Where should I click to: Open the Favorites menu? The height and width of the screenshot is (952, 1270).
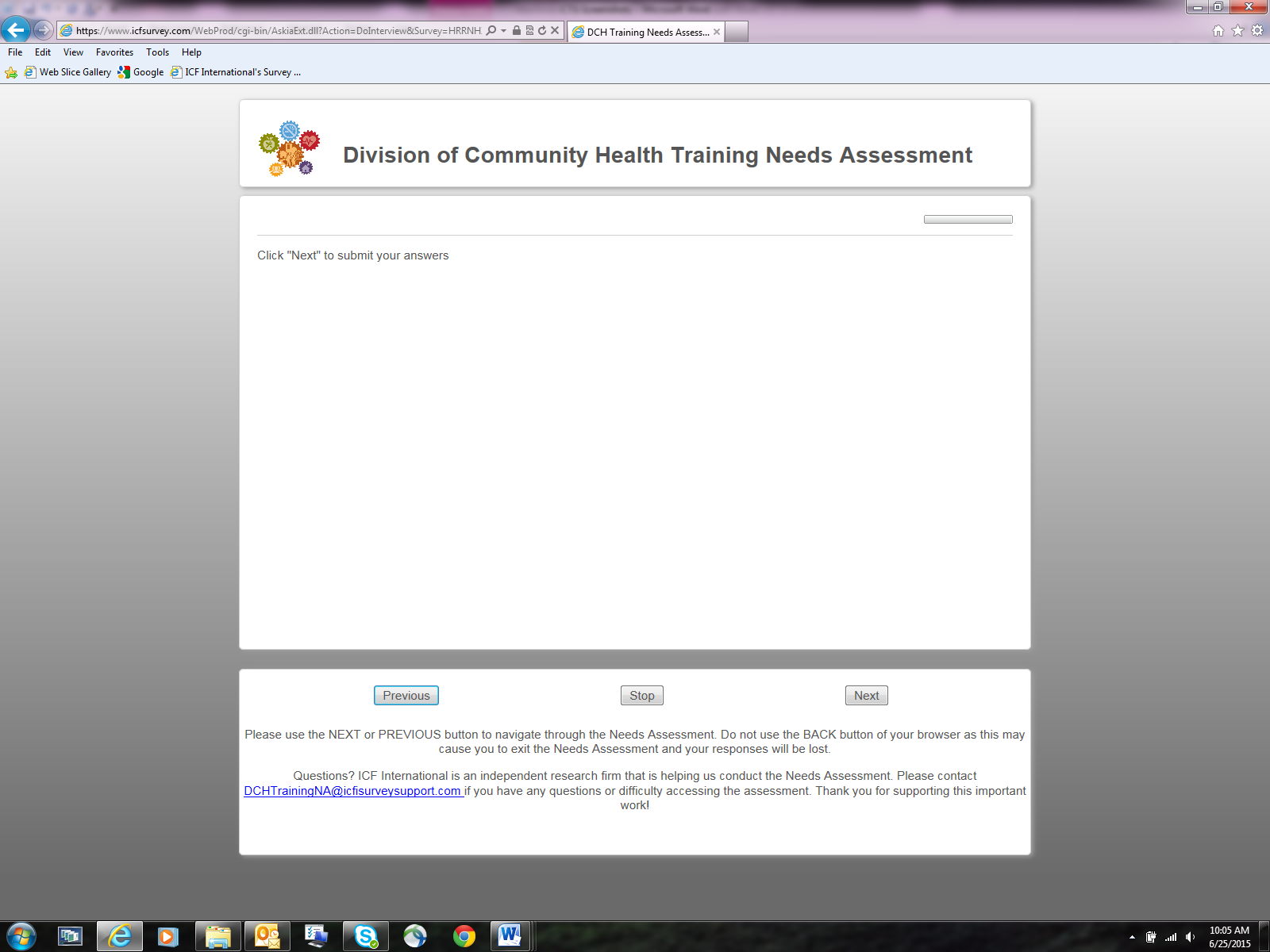[114, 52]
